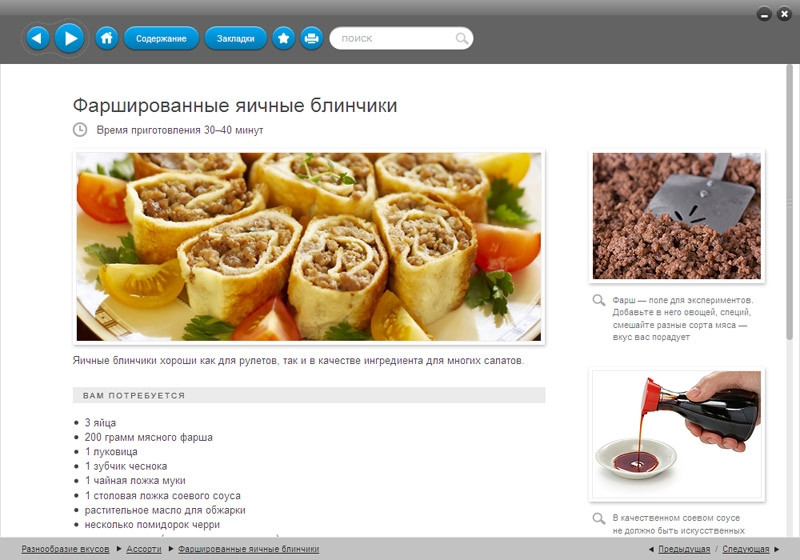Viewport: 800px width, 560px height.
Task: Click the main stuffed pancakes photo
Action: [x=309, y=247]
